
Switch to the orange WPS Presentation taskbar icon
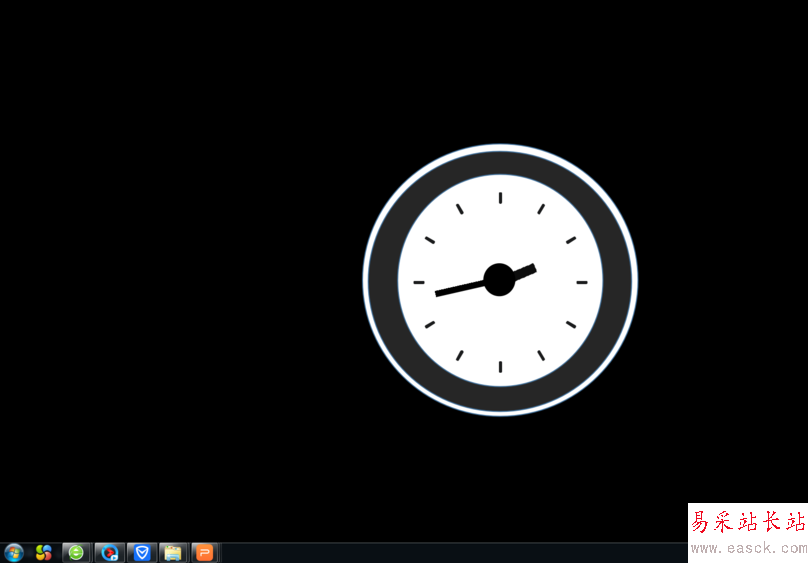205,553
